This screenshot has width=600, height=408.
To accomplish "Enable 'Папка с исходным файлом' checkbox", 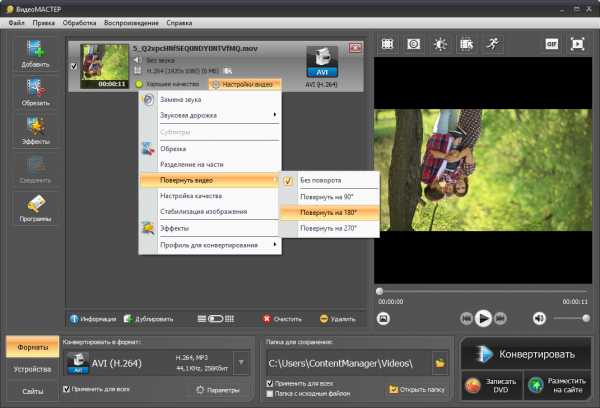I will [x=271, y=394].
